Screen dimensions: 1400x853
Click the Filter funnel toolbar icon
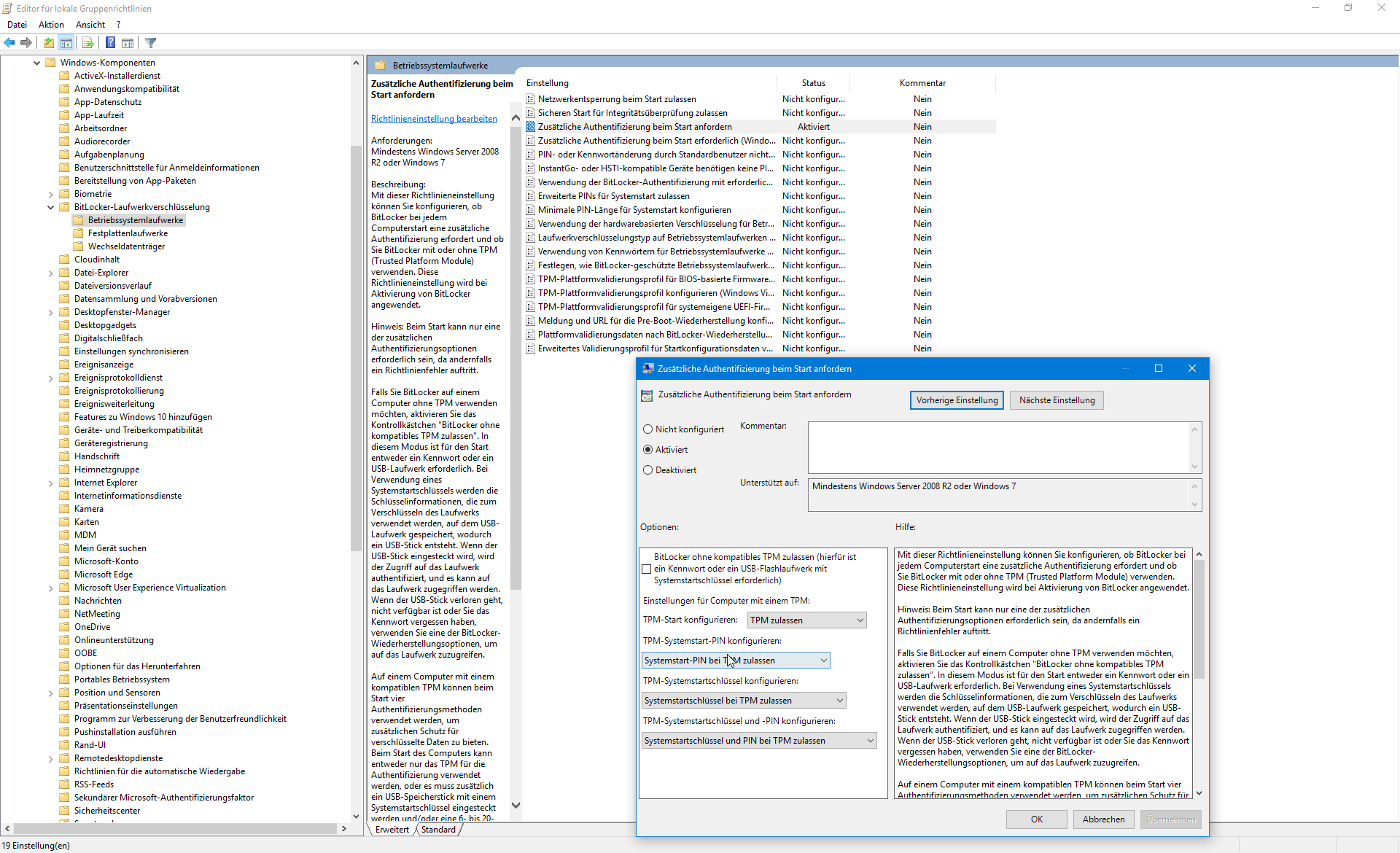point(151,43)
